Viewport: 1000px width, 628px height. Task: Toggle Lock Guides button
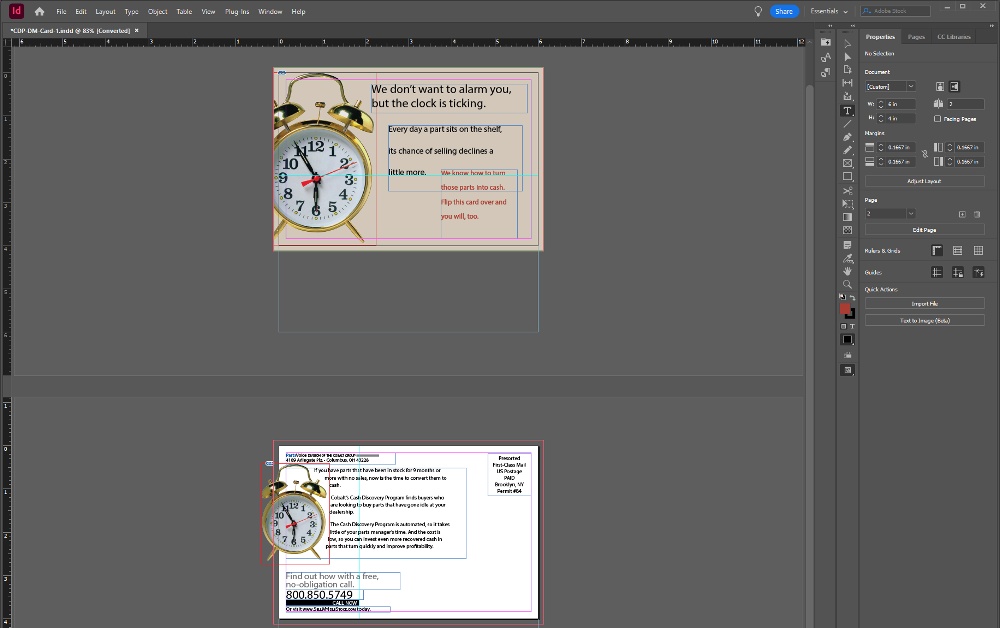tap(957, 273)
